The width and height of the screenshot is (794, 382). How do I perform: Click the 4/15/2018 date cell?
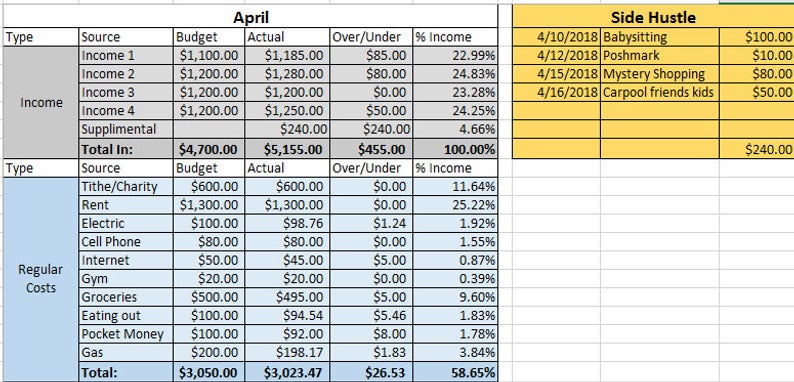tap(557, 74)
